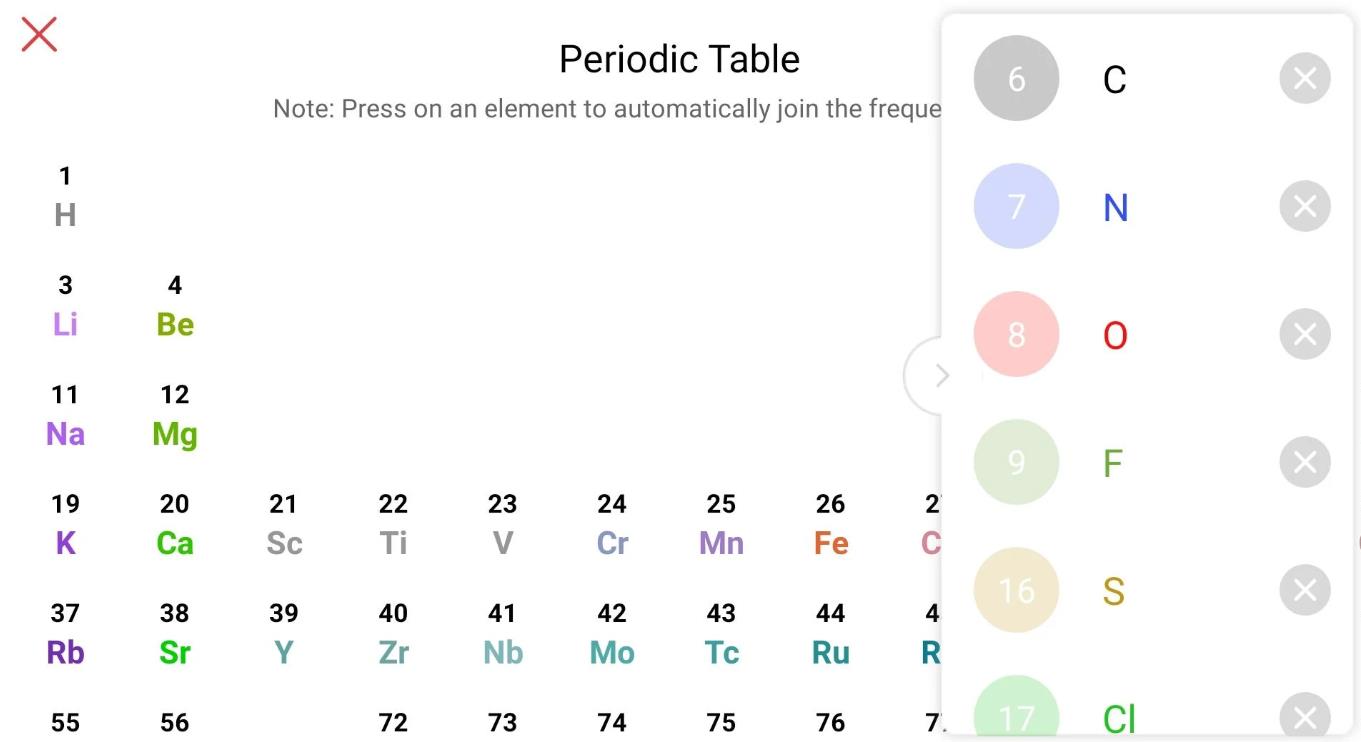
Task: Select the Tc technetium element
Action: [x=721, y=635]
